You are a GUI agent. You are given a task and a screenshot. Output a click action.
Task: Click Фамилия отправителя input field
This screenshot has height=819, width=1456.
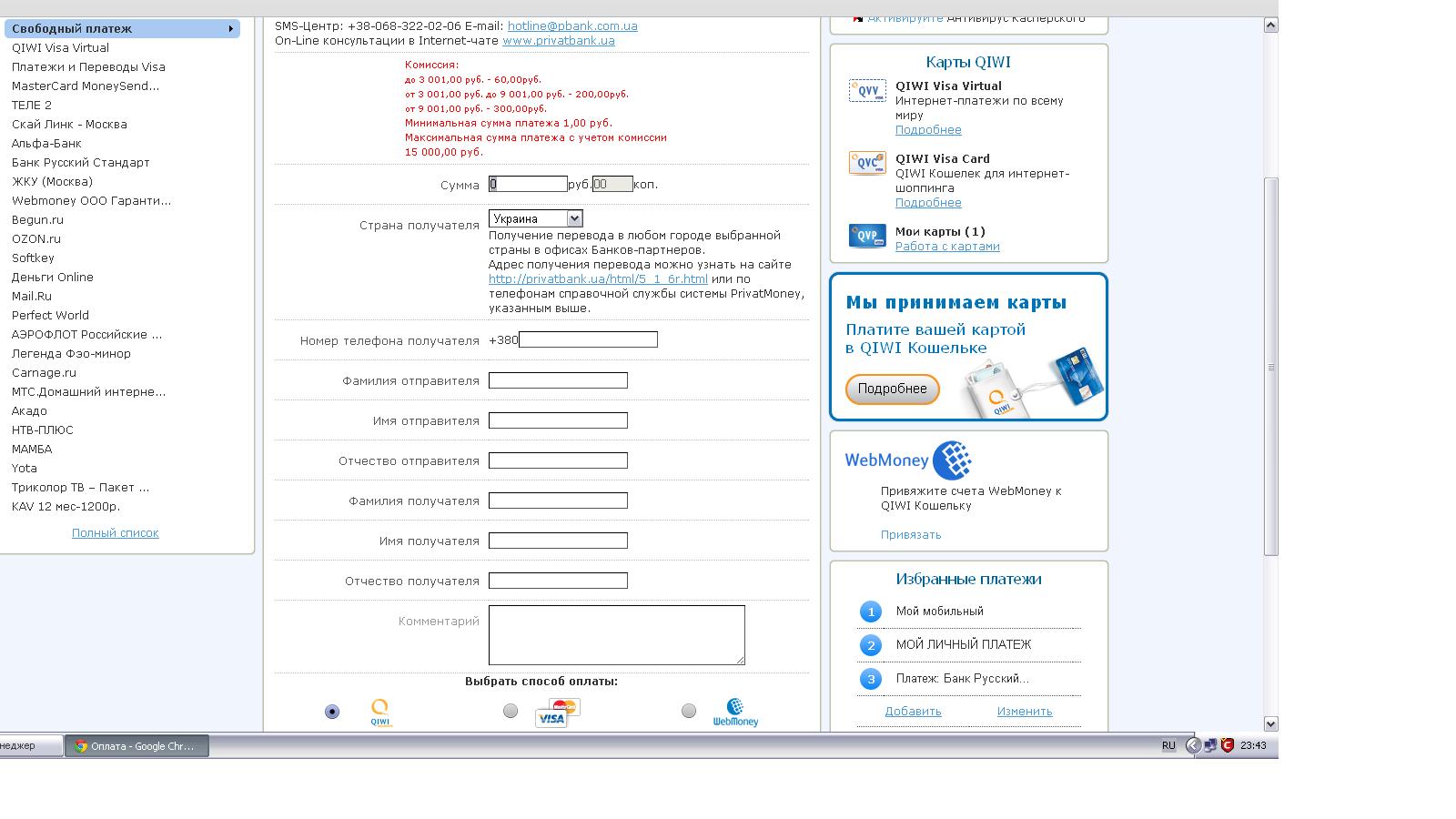(558, 380)
